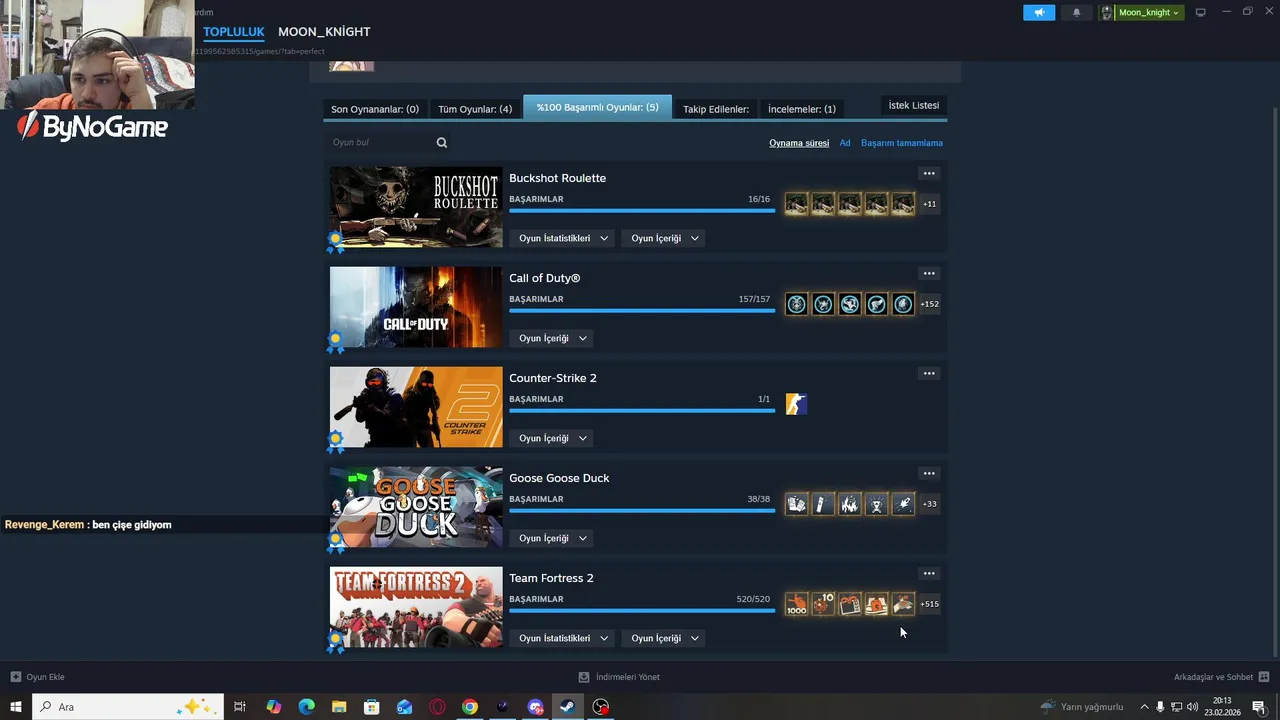Expand Counter-Strike 2 Oyun İçeriği dropdown
This screenshot has height=720, width=1280.
click(553, 438)
